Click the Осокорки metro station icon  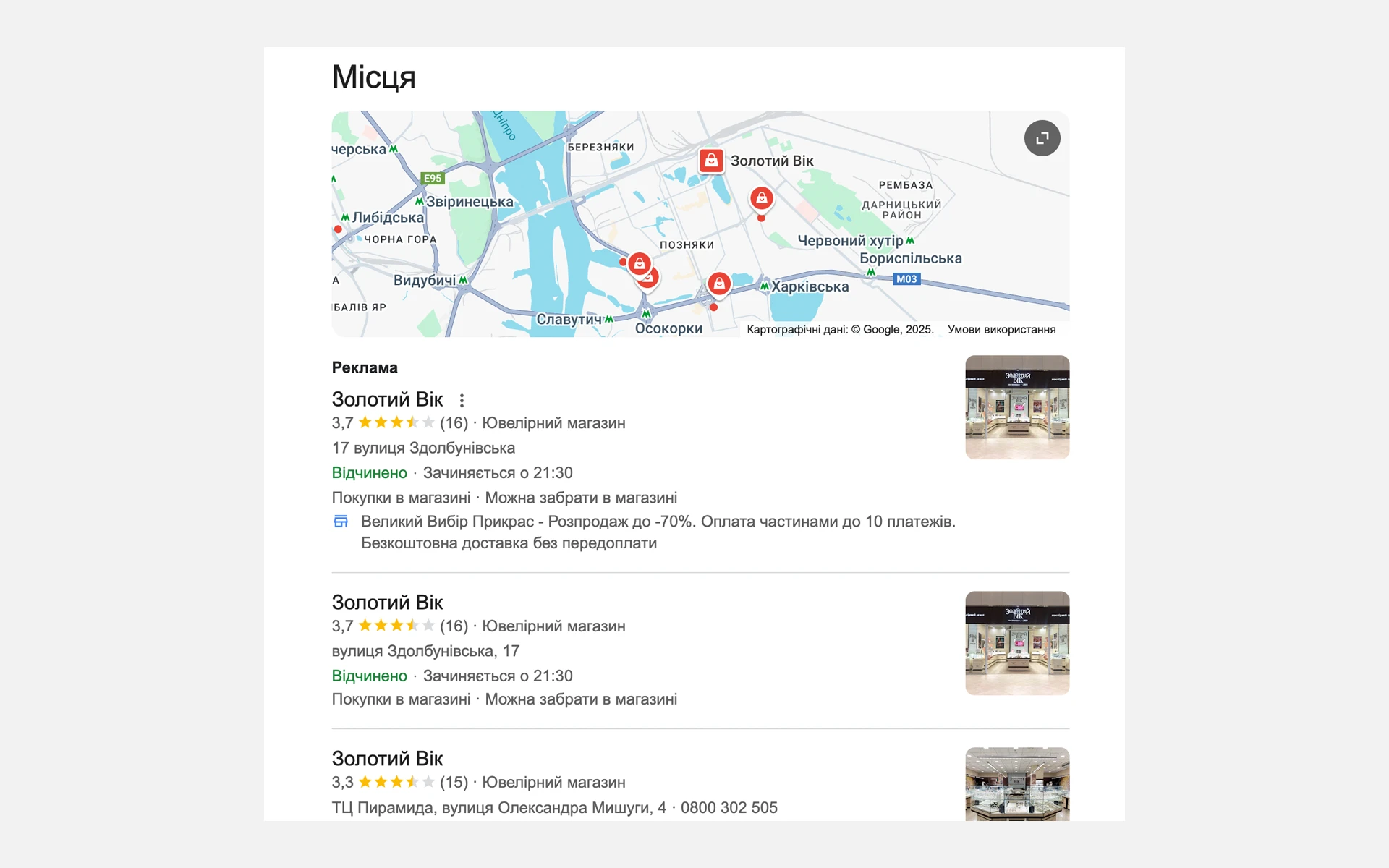coord(646,314)
